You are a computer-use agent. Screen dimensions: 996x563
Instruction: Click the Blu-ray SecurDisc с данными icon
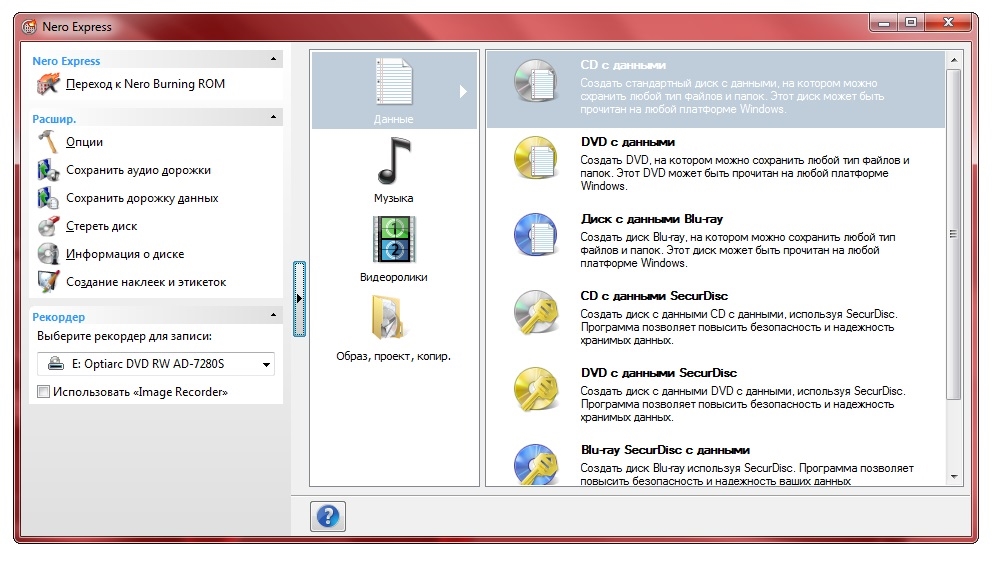click(x=535, y=465)
